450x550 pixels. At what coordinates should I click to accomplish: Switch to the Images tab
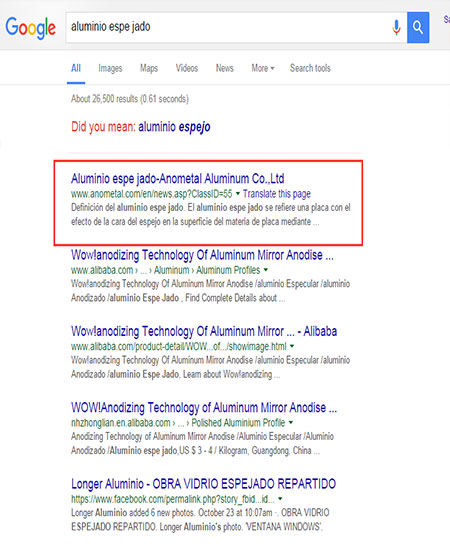pos(110,68)
